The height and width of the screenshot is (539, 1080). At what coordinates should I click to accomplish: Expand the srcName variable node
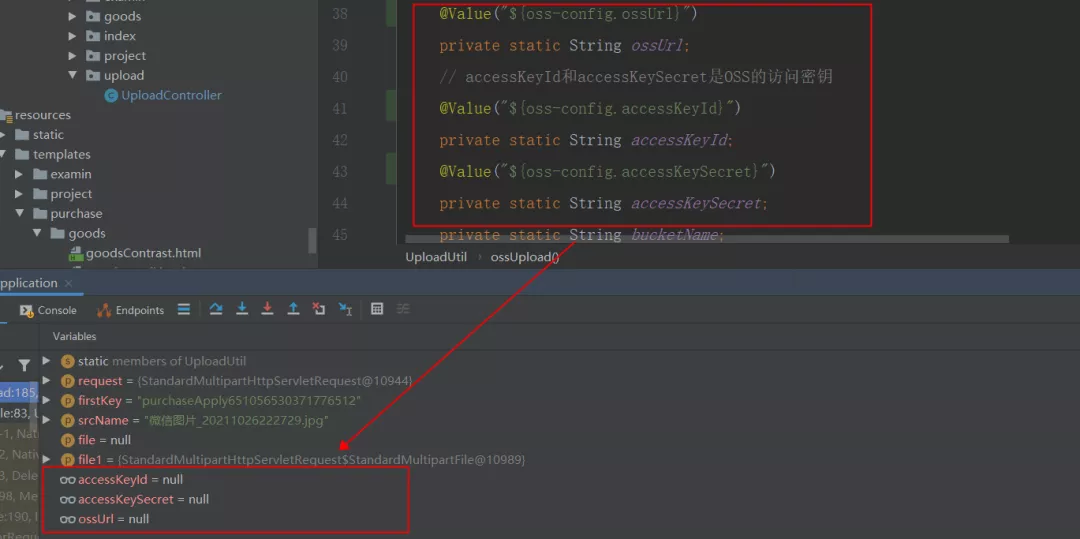[46, 420]
